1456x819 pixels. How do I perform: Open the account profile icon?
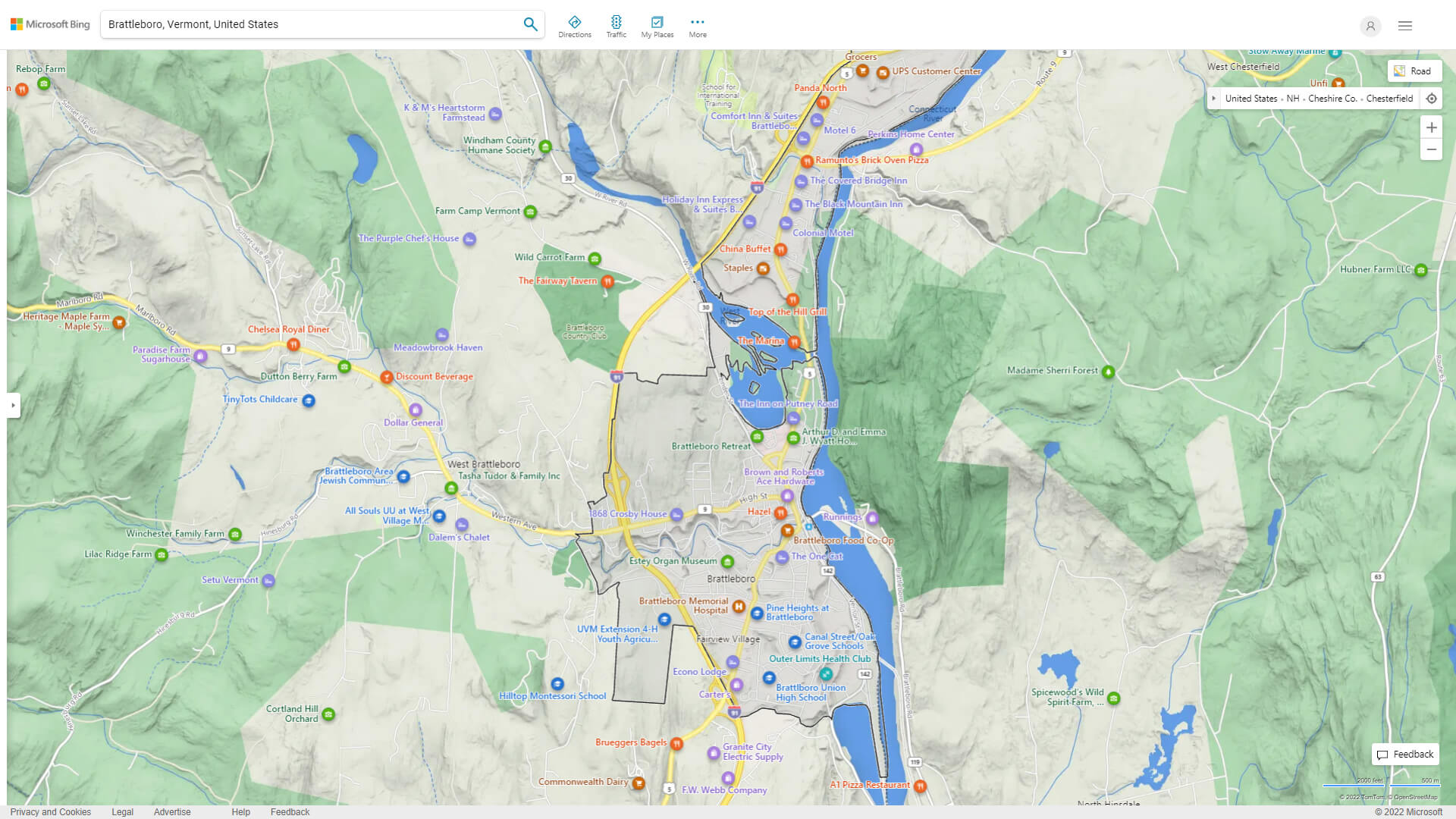coord(1370,26)
